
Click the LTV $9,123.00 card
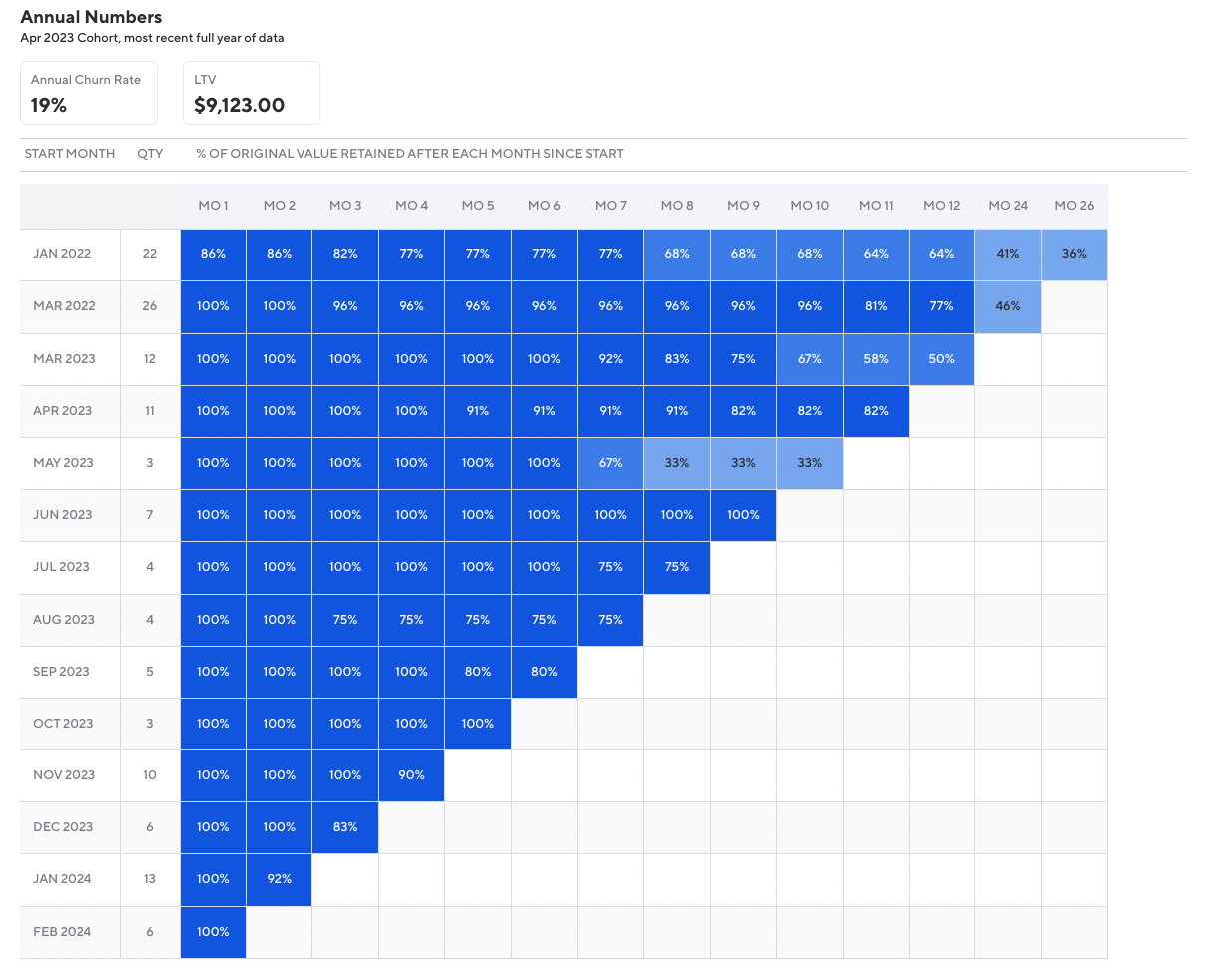251,93
